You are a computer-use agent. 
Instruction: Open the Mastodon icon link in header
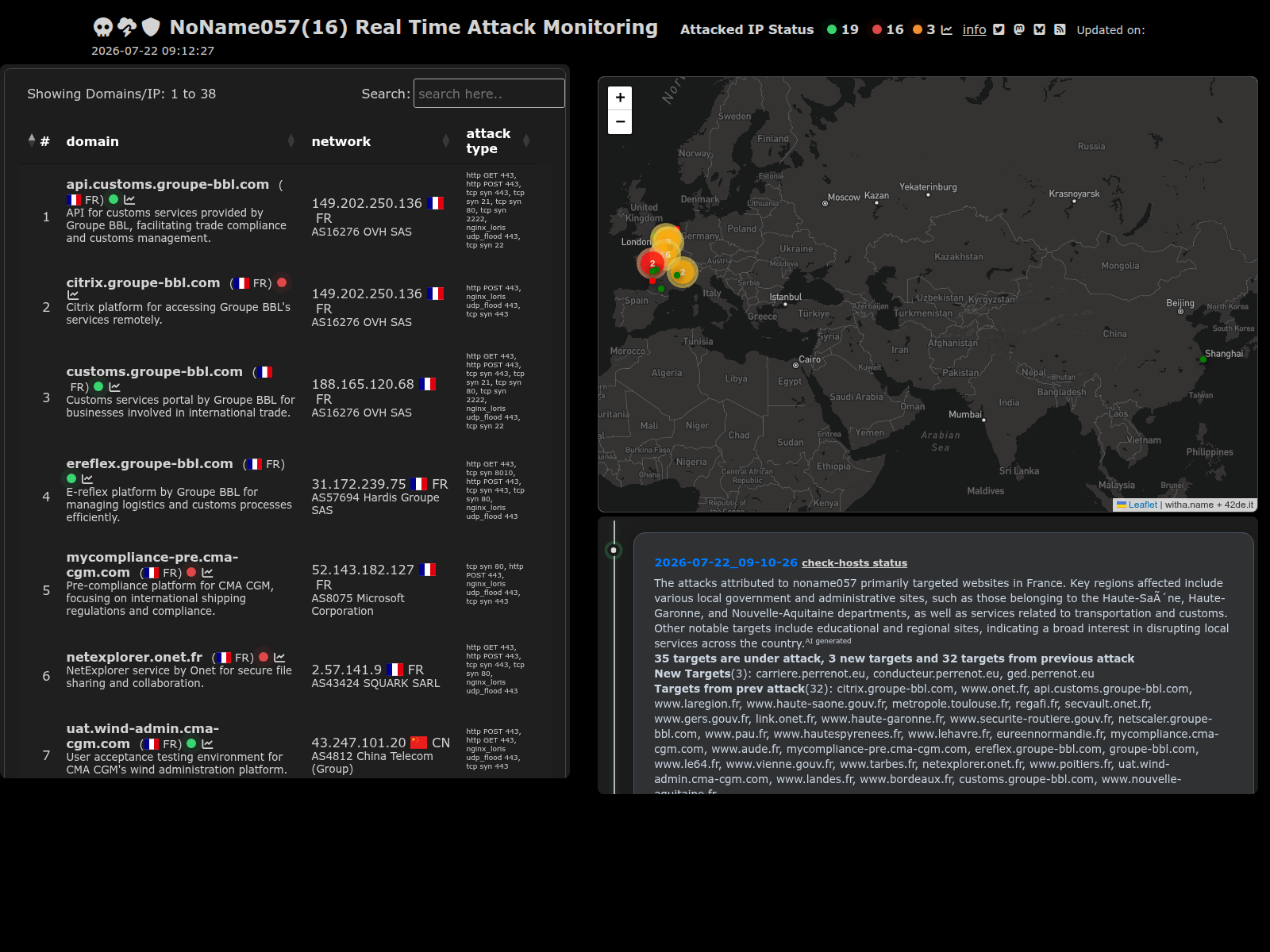1019,29
